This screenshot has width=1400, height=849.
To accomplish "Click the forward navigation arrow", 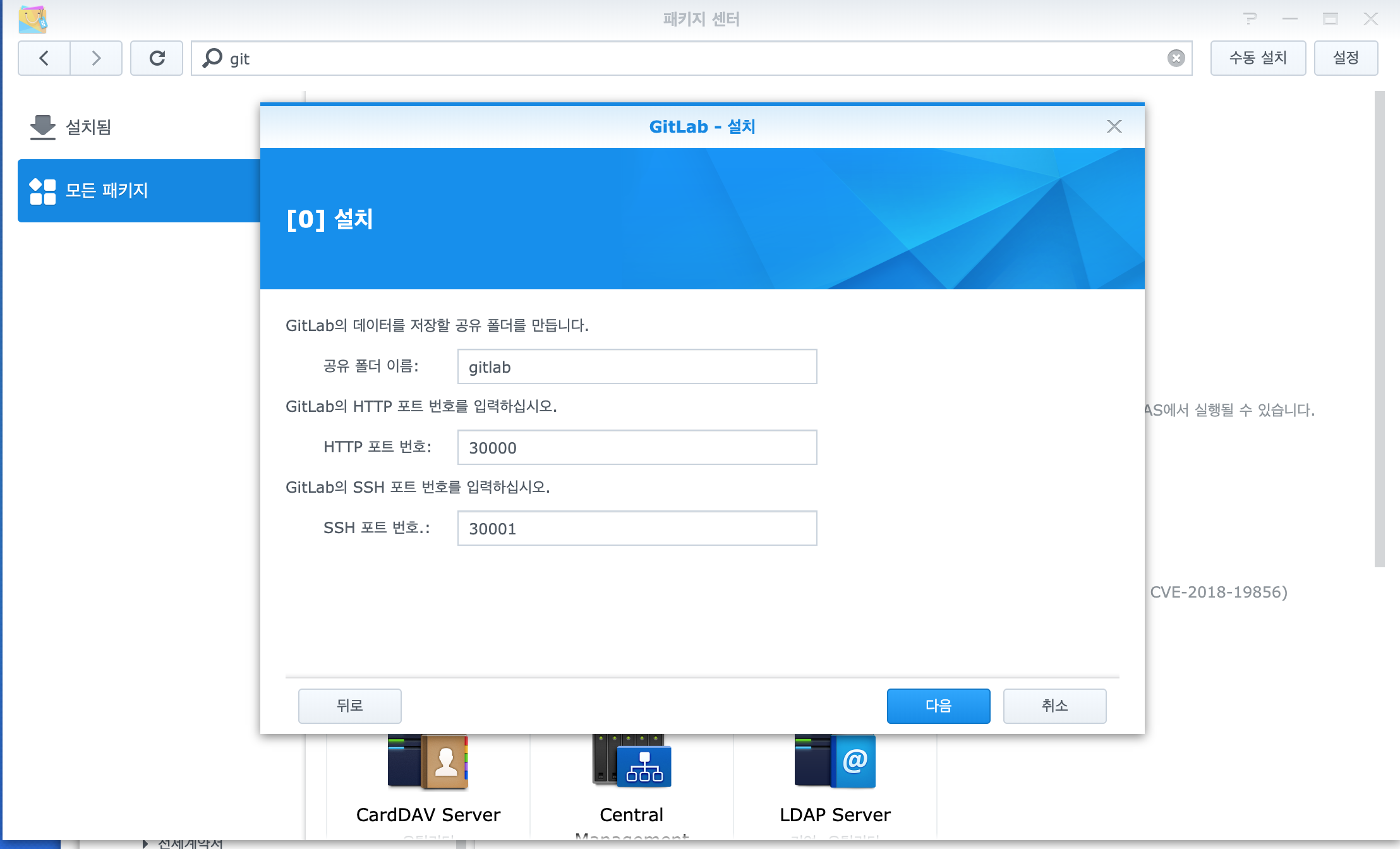I will pyautogui.click(x=96, y=58).
